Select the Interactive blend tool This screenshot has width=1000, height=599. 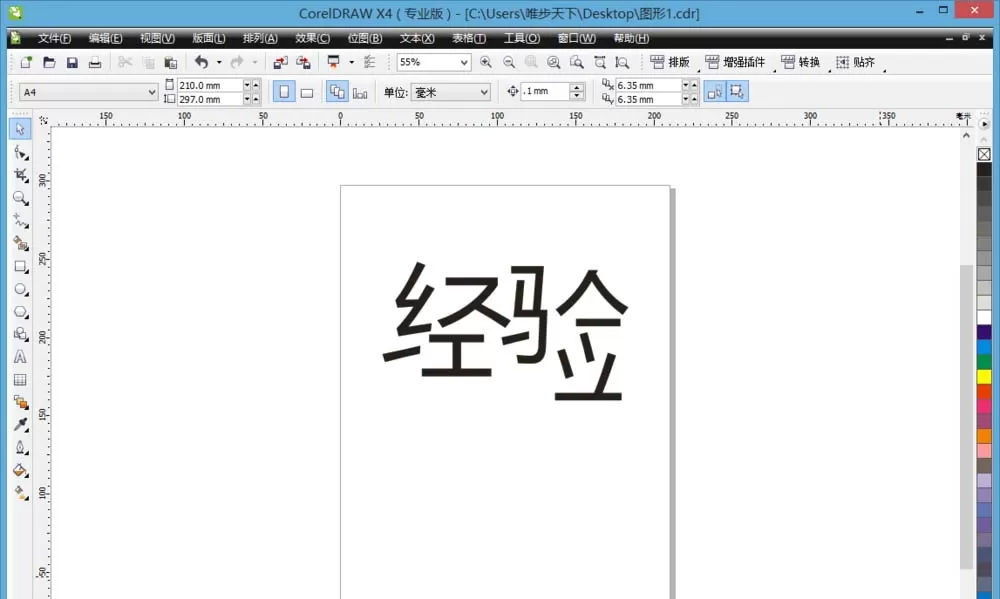click(20, 403)
